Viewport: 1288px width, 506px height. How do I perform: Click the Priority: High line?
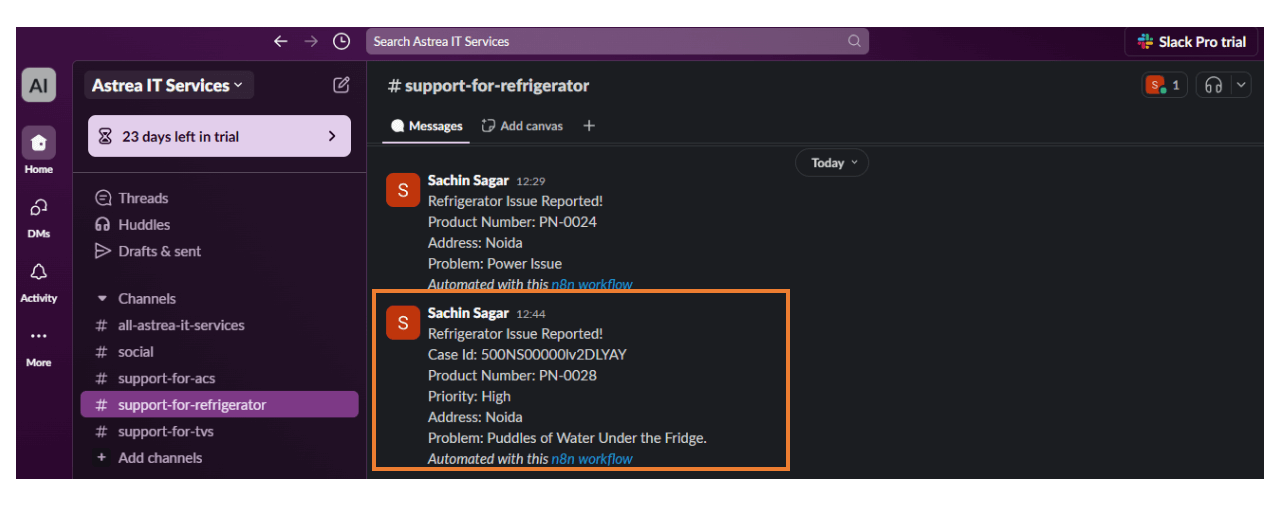pyautogui.click(x=469, y=396)
